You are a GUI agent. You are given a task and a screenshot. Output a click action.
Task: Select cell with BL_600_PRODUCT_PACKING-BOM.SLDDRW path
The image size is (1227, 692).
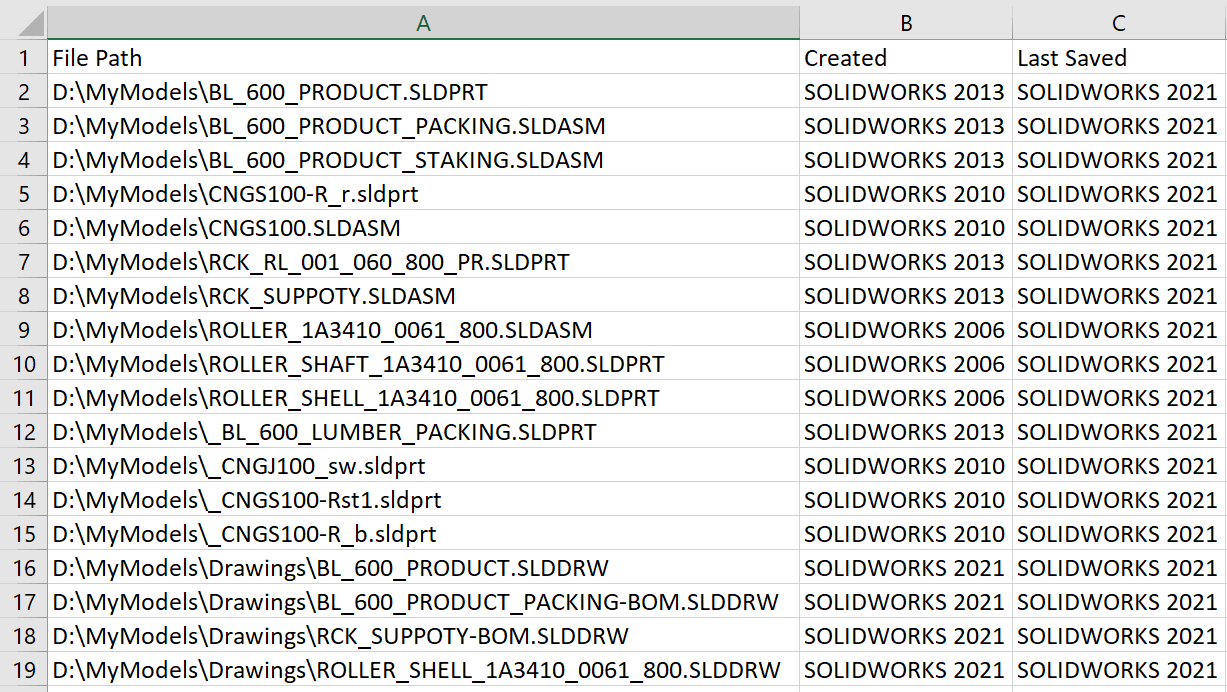423,602
